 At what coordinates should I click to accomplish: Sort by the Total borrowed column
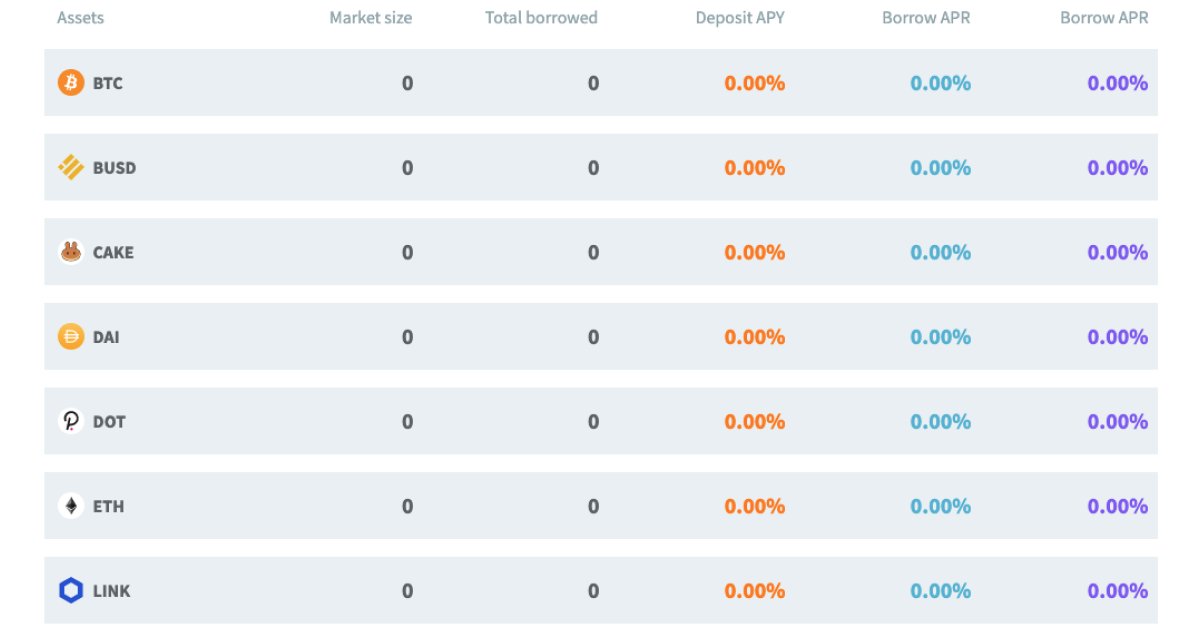[541, 17]
